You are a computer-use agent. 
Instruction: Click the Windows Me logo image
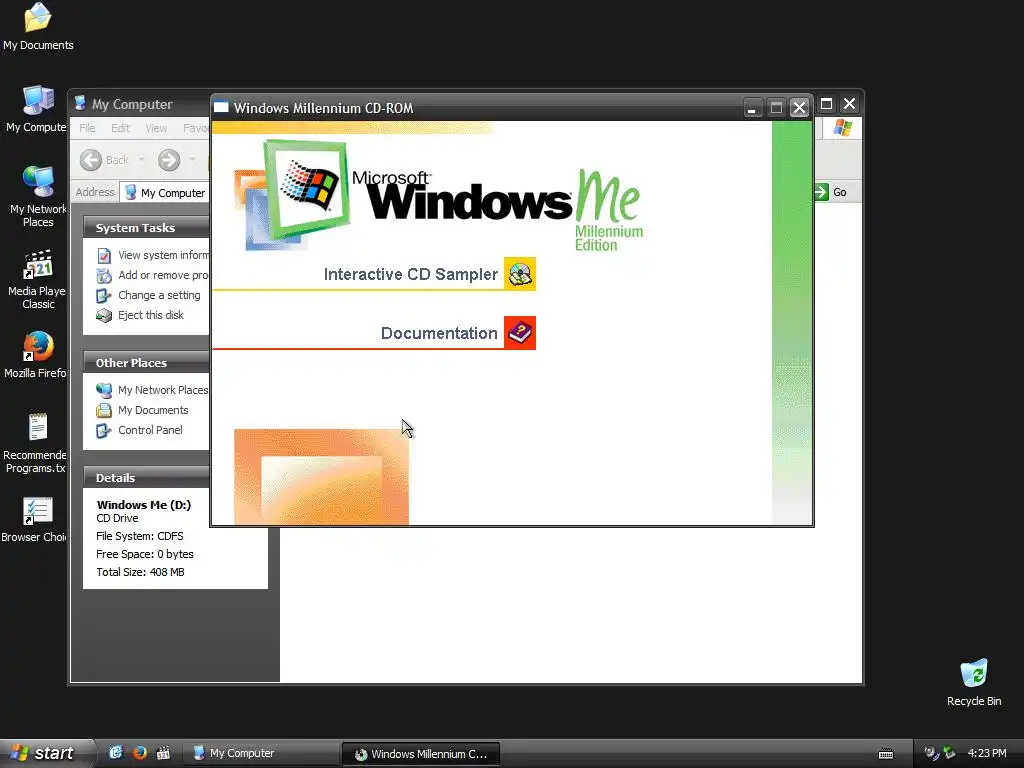pos(439,195)
